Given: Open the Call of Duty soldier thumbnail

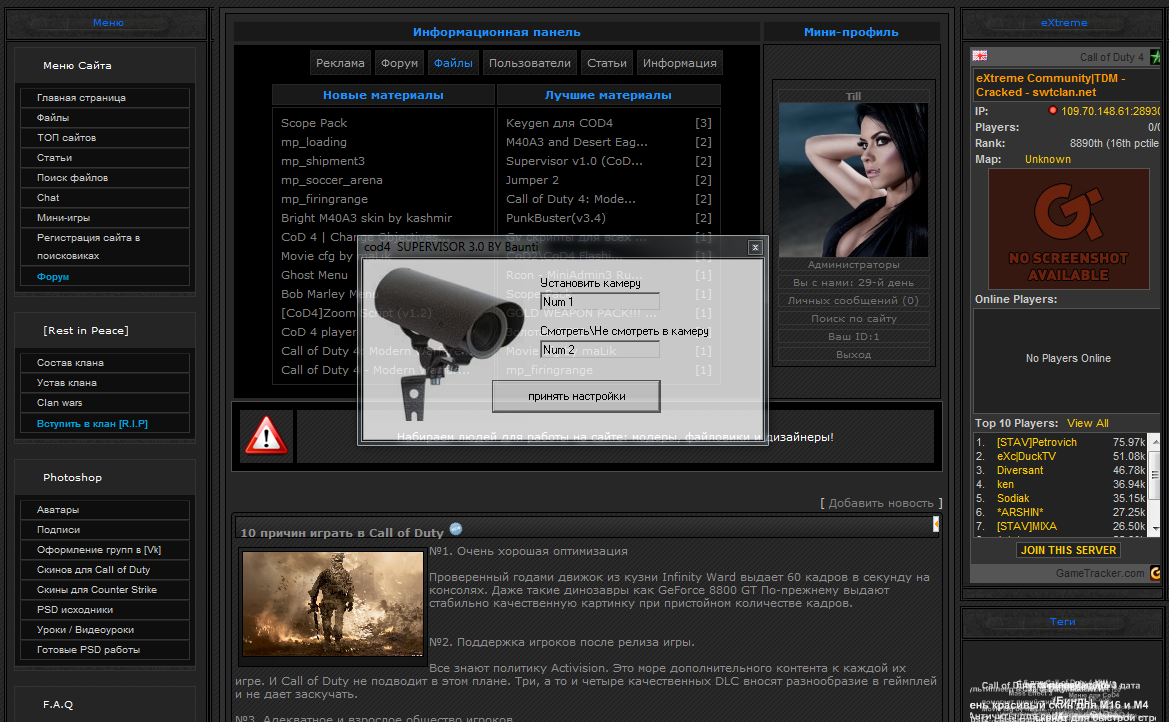Looking at the screenshot, I should click(x=333, y=604).
